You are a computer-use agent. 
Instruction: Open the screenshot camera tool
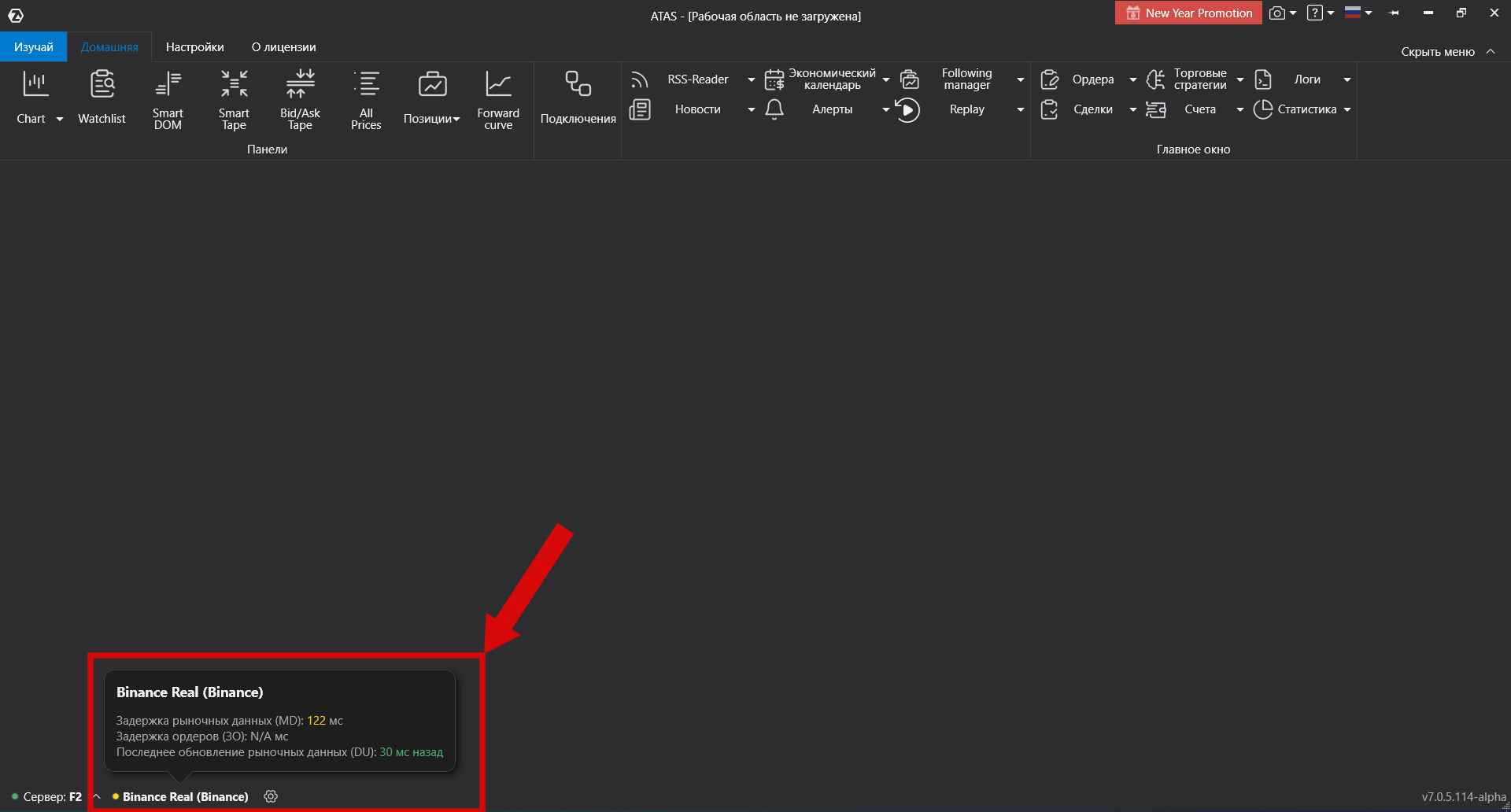[1277, 13]
